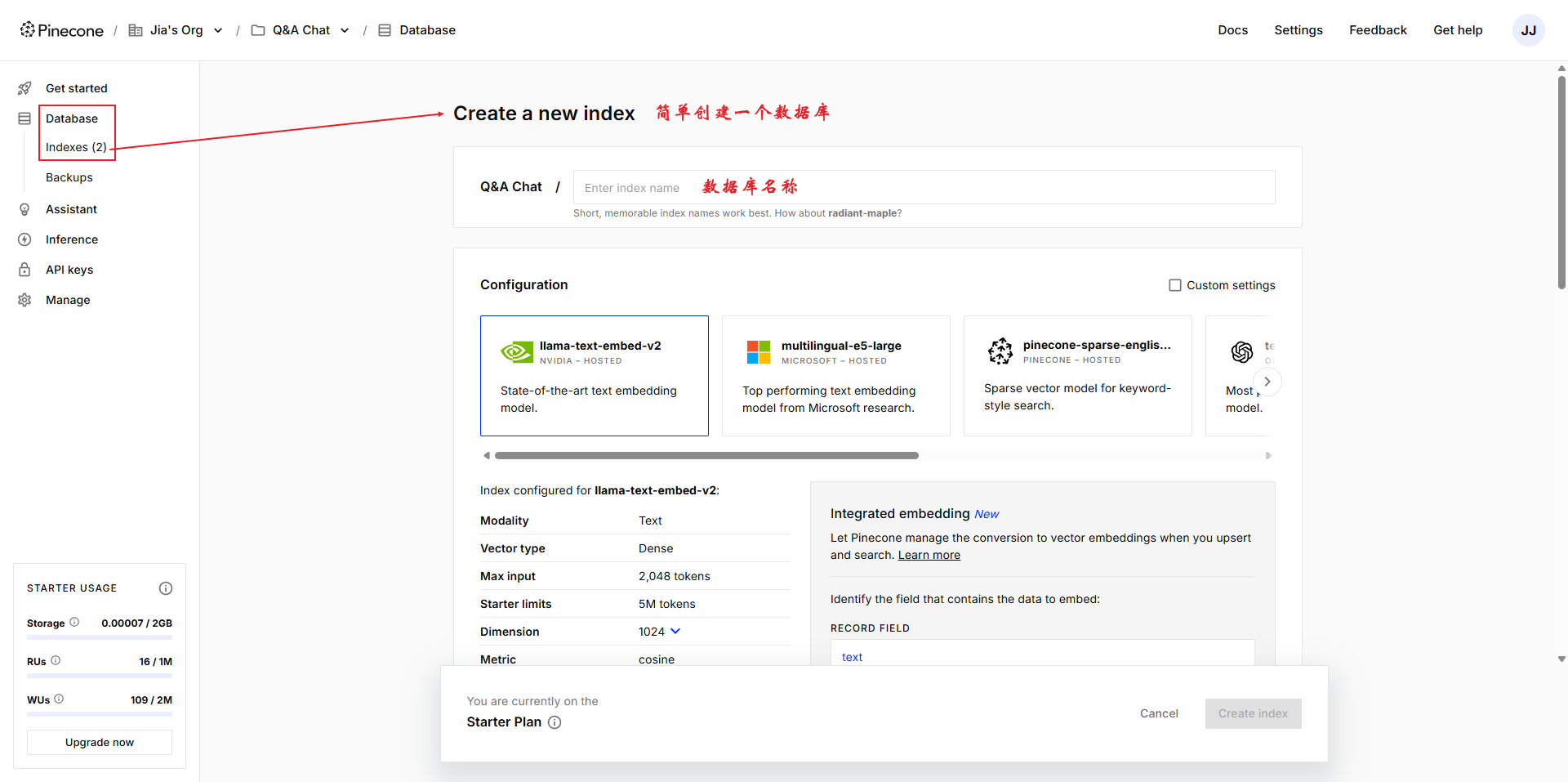Enable the Custom settings checkbox

click(x=1175, y=285)
